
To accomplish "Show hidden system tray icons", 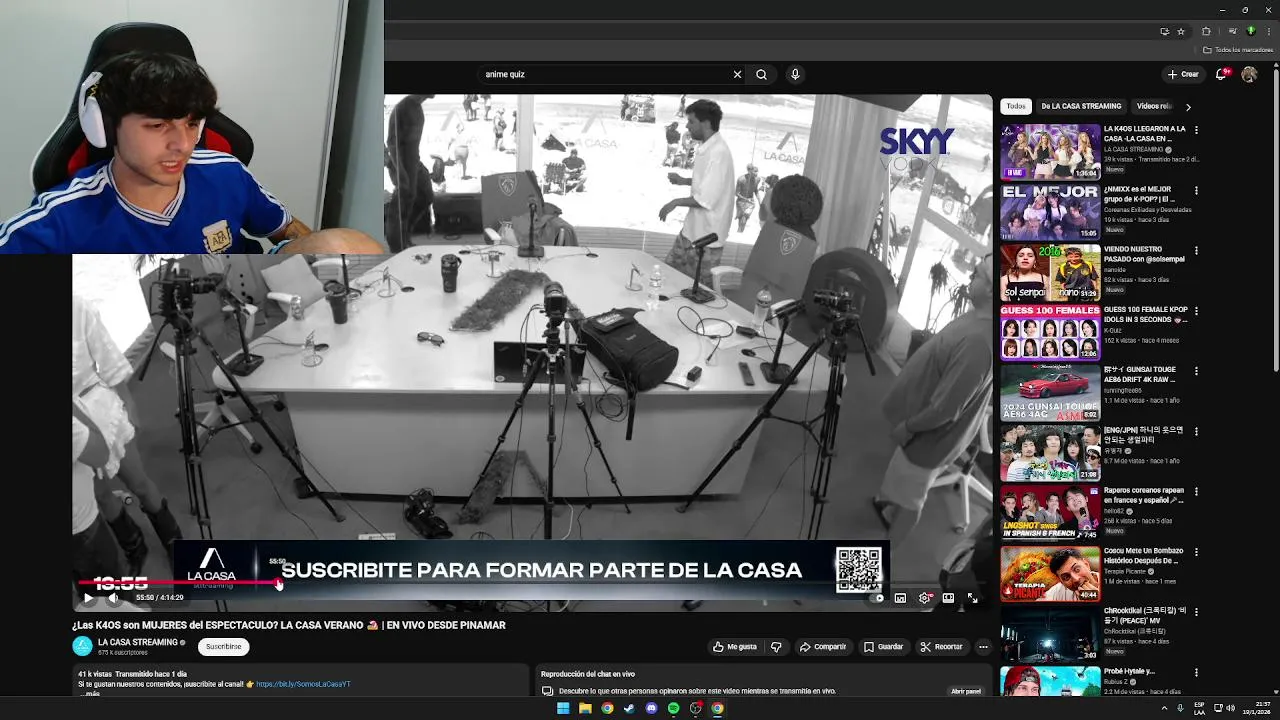I will click(x=1165, y=708).
